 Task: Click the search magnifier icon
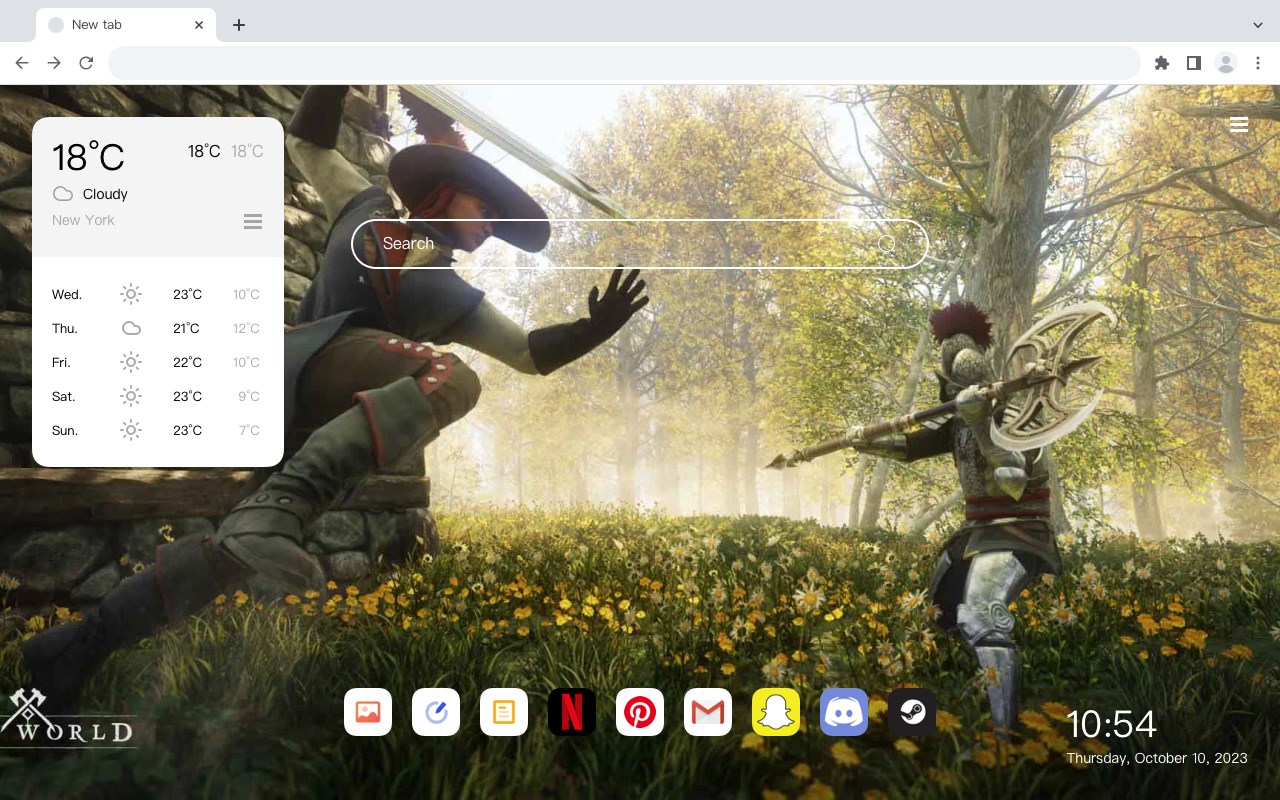(887, 244)
